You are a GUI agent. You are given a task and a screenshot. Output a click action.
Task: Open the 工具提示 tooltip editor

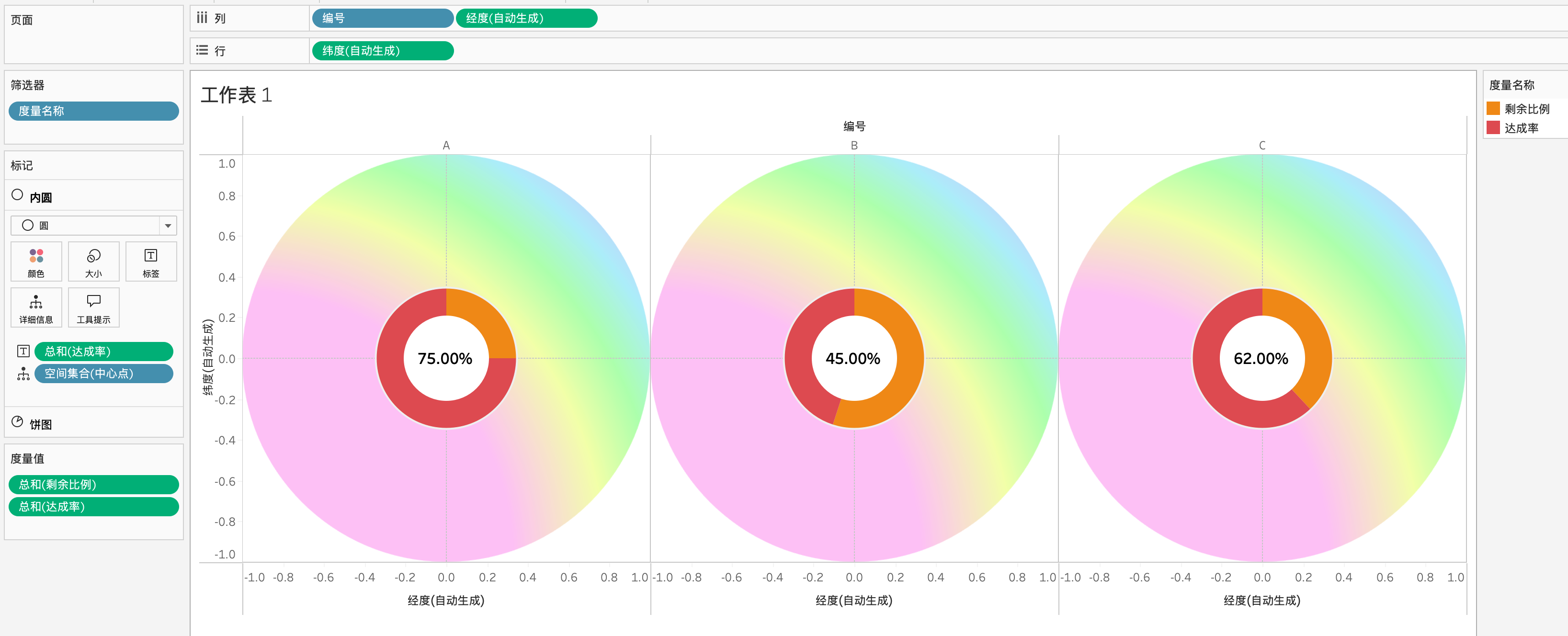(93, 308)
